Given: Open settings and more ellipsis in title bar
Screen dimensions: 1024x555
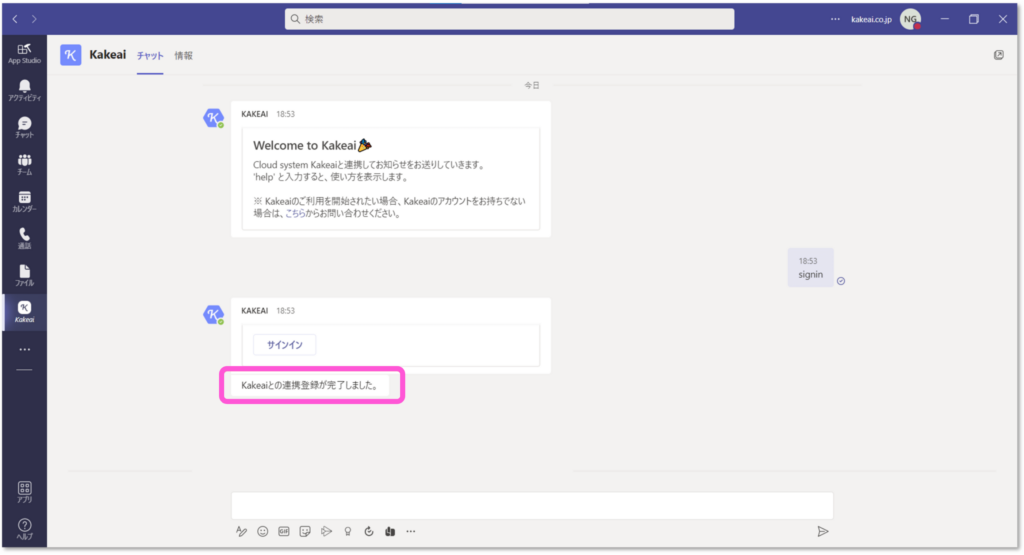Looking at the screenshot, I should coord(835,19).
